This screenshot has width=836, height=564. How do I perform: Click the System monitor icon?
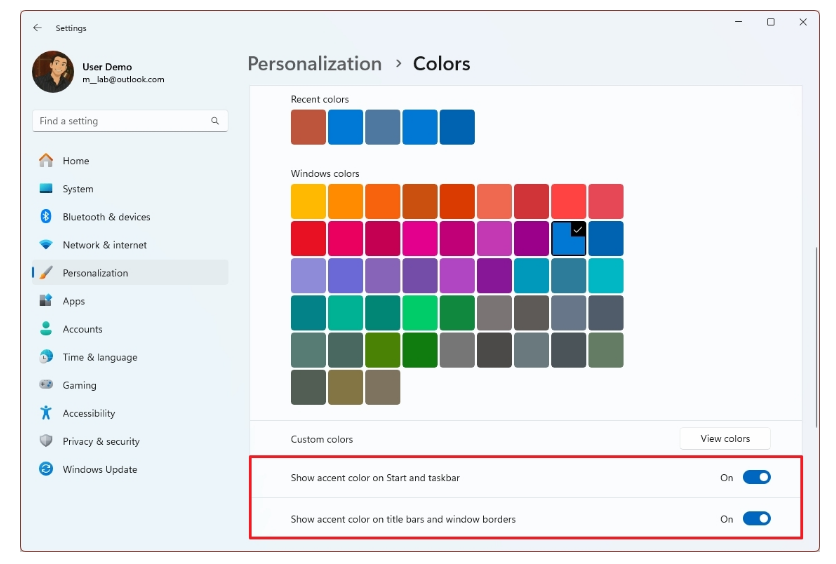click(46, 189)
